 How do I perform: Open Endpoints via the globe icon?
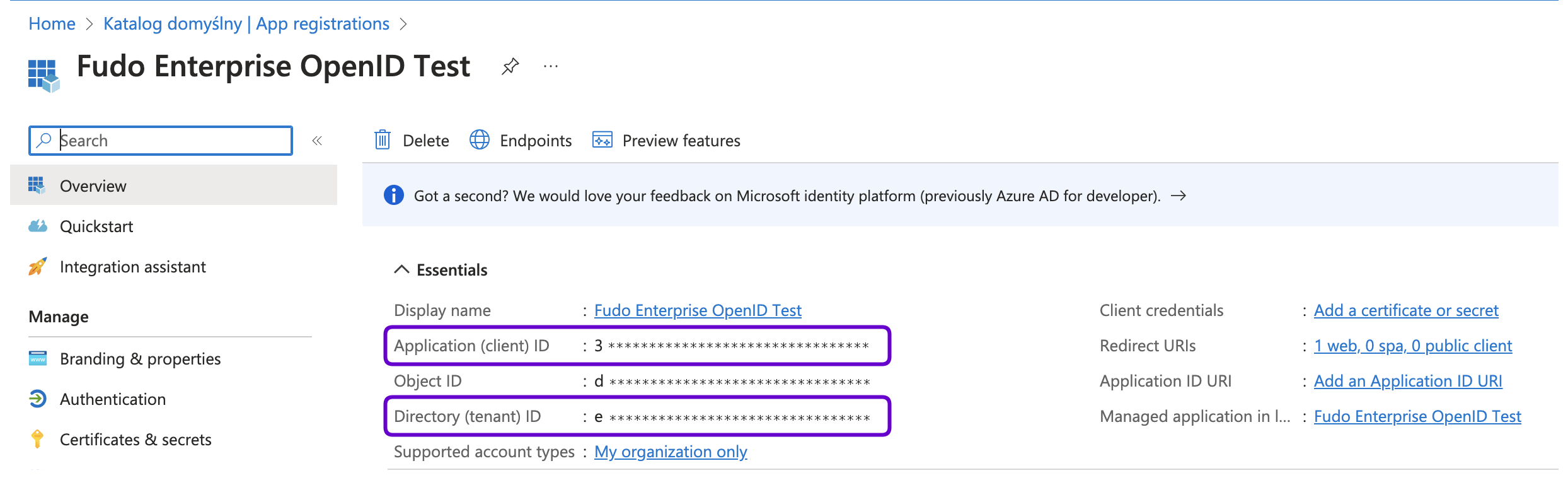click(x=480, y=140)
